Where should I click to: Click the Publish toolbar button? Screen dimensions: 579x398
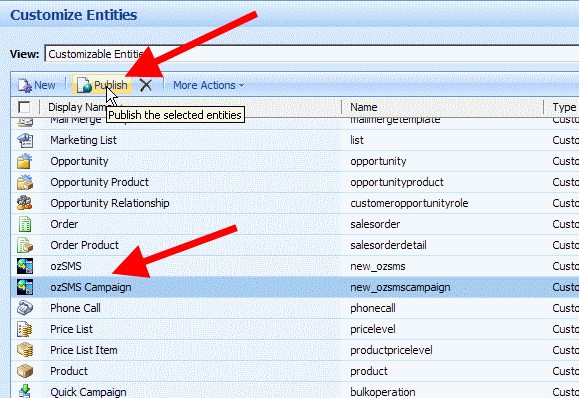tap(102, 85)
